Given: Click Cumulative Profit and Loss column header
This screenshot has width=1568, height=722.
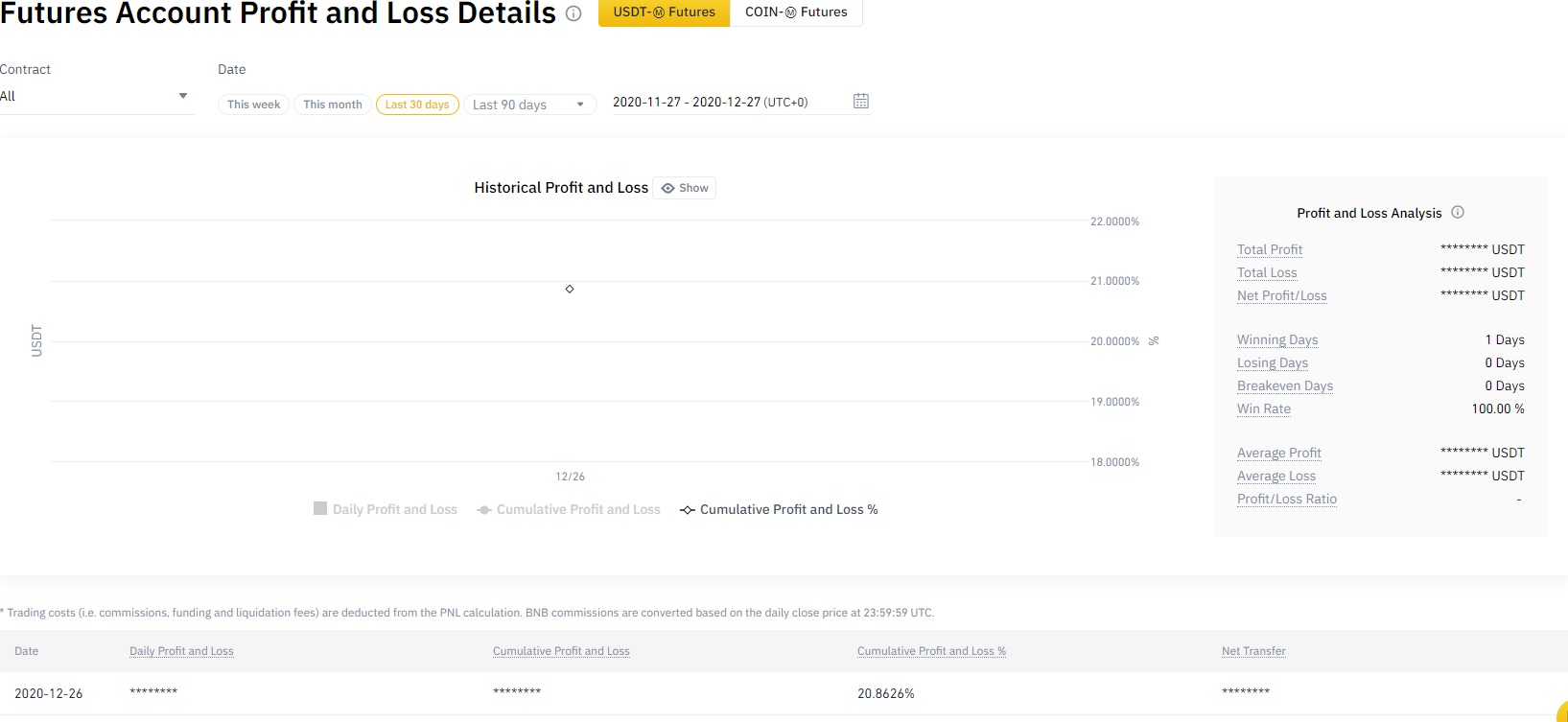Looking at the screenshot, I should [x=561, y=651].
